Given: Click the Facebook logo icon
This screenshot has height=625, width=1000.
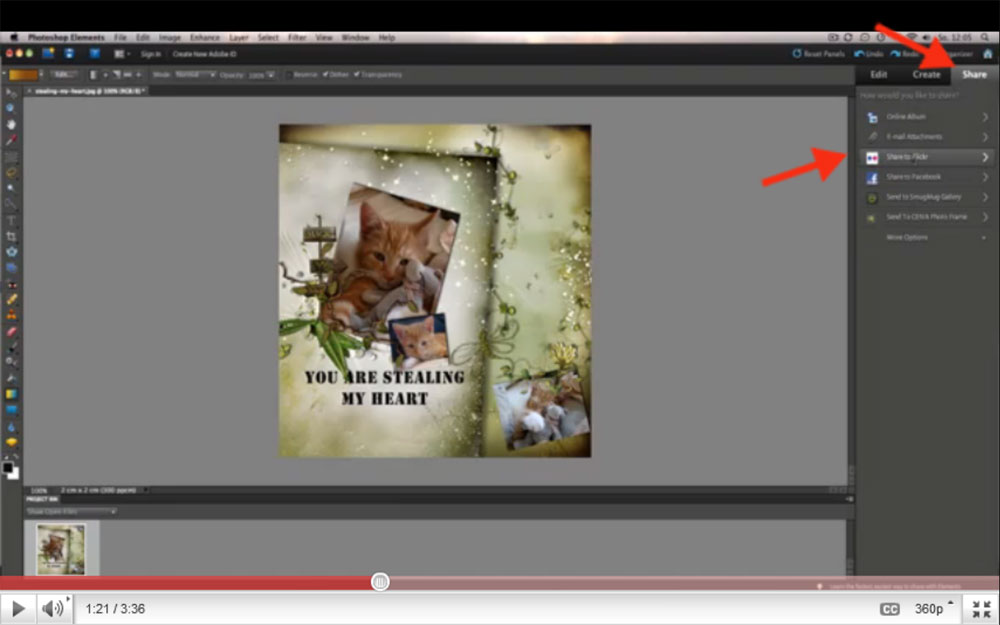Looking at the screenshot, I should [x=872, y=178].
